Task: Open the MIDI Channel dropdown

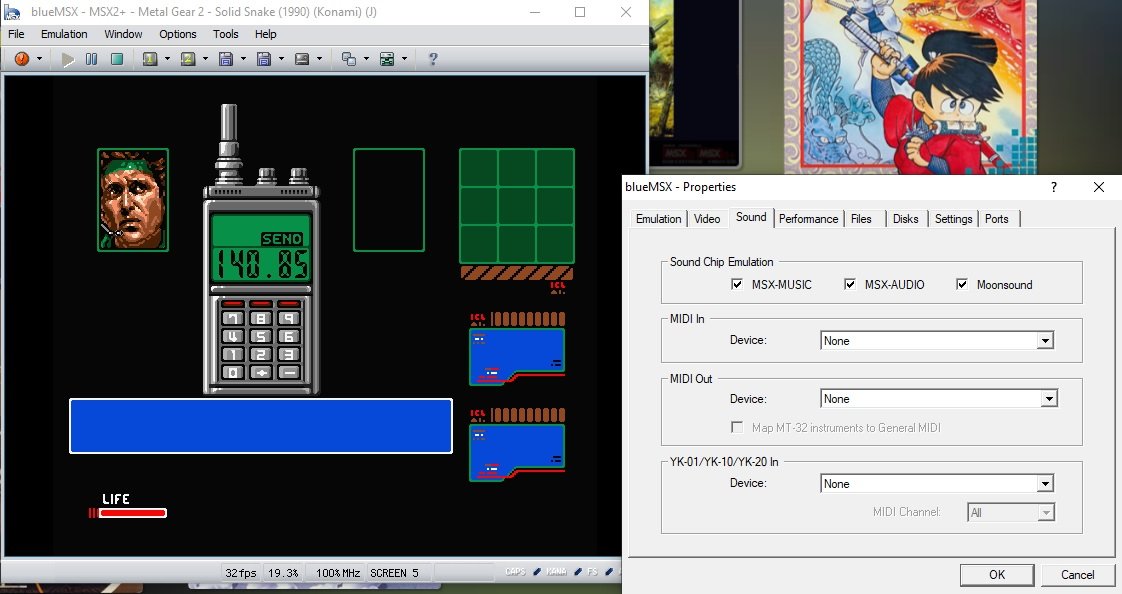Action: coord(1046,512)
